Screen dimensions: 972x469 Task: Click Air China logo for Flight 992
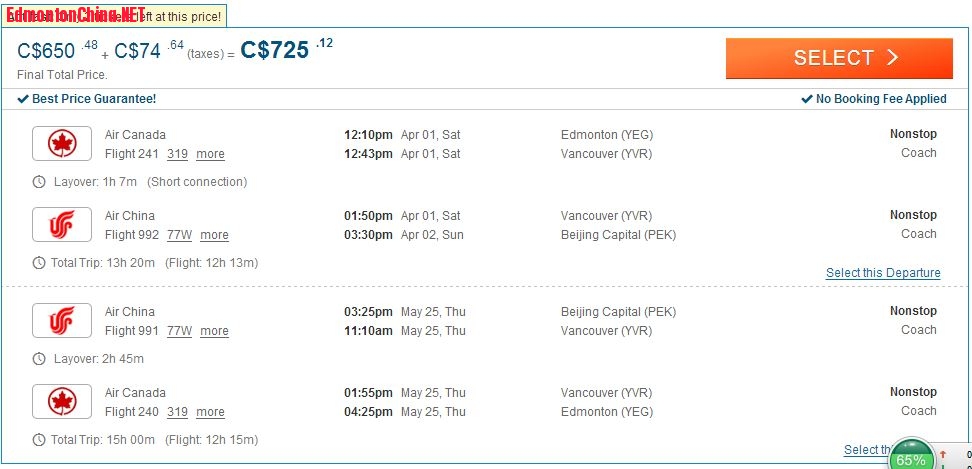(x=62, y=224)
